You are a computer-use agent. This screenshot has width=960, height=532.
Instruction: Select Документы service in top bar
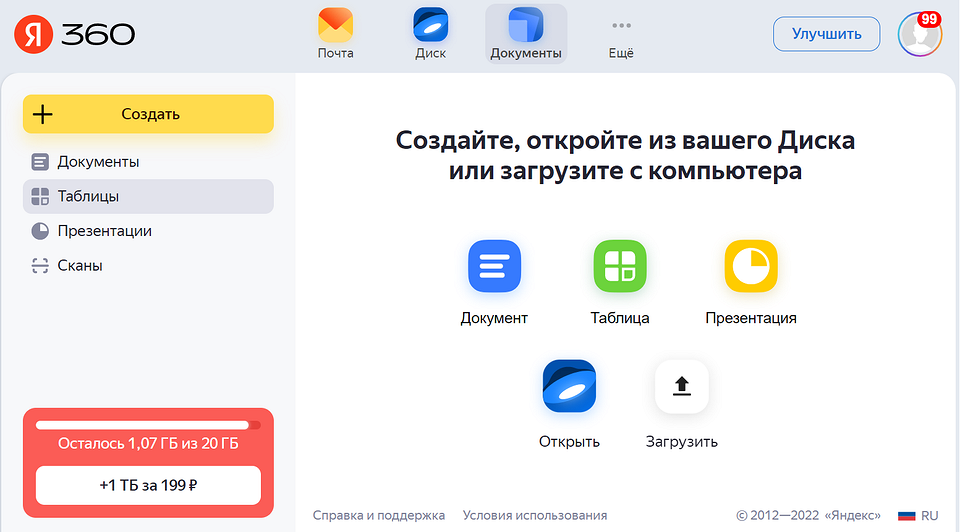(526, 34)
